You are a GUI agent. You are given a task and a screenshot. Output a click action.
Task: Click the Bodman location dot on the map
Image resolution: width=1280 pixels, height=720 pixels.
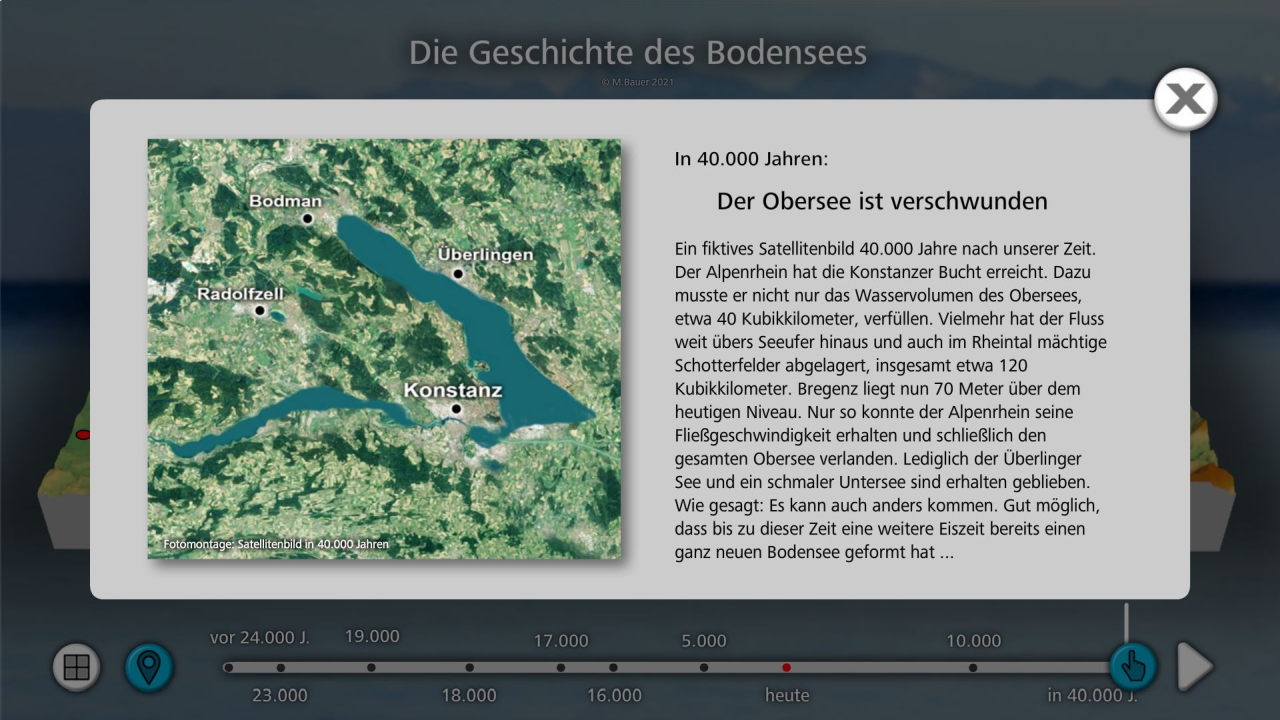[308, 218]
